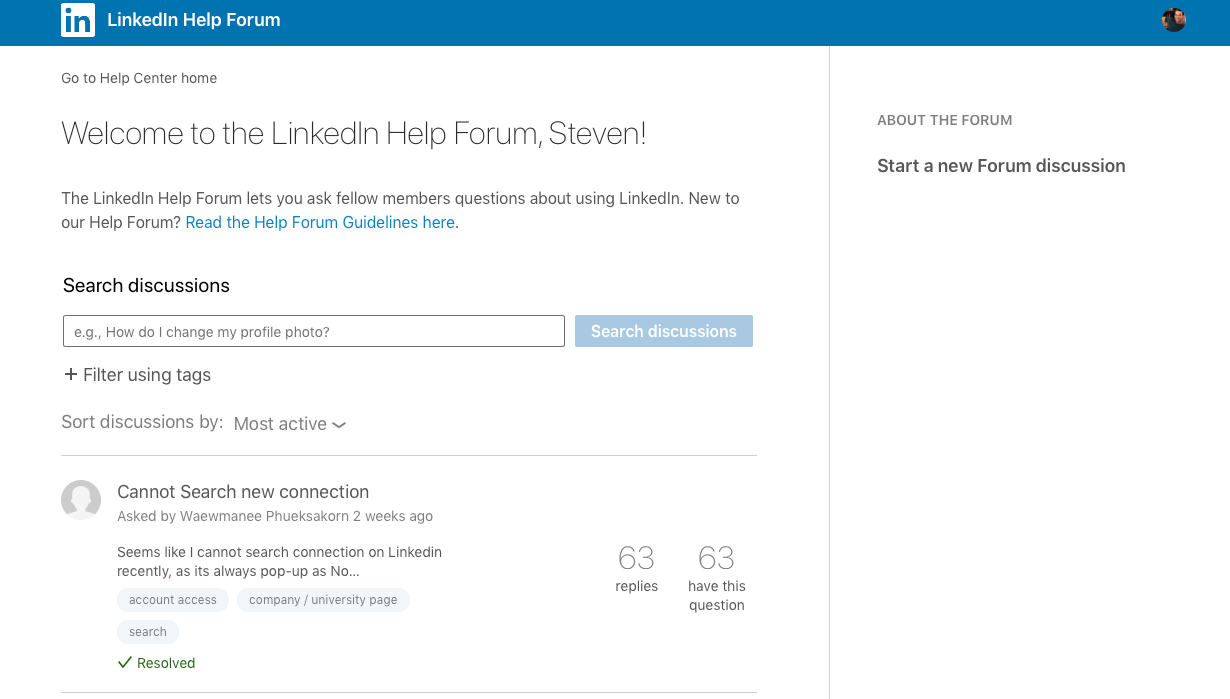Screen dimensions: 1230x699
Task: Click the green Resolved checkmark icon
Action: pyautogui.click(x=125, y=663)
